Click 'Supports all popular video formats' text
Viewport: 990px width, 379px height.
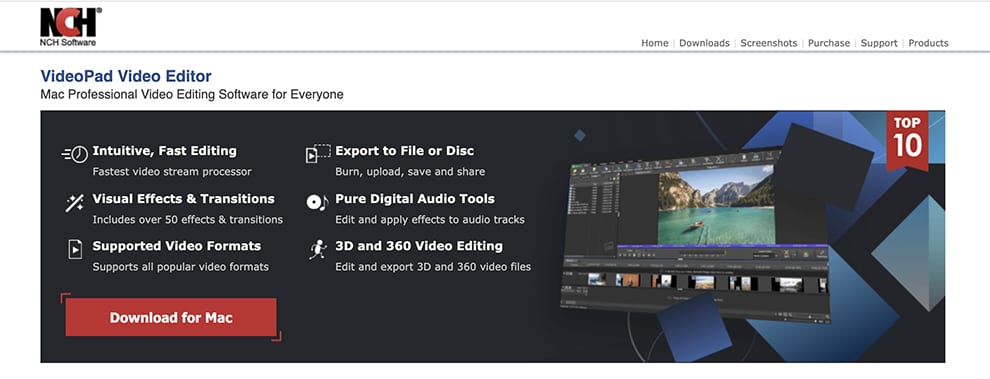click(x=181, y=267)
